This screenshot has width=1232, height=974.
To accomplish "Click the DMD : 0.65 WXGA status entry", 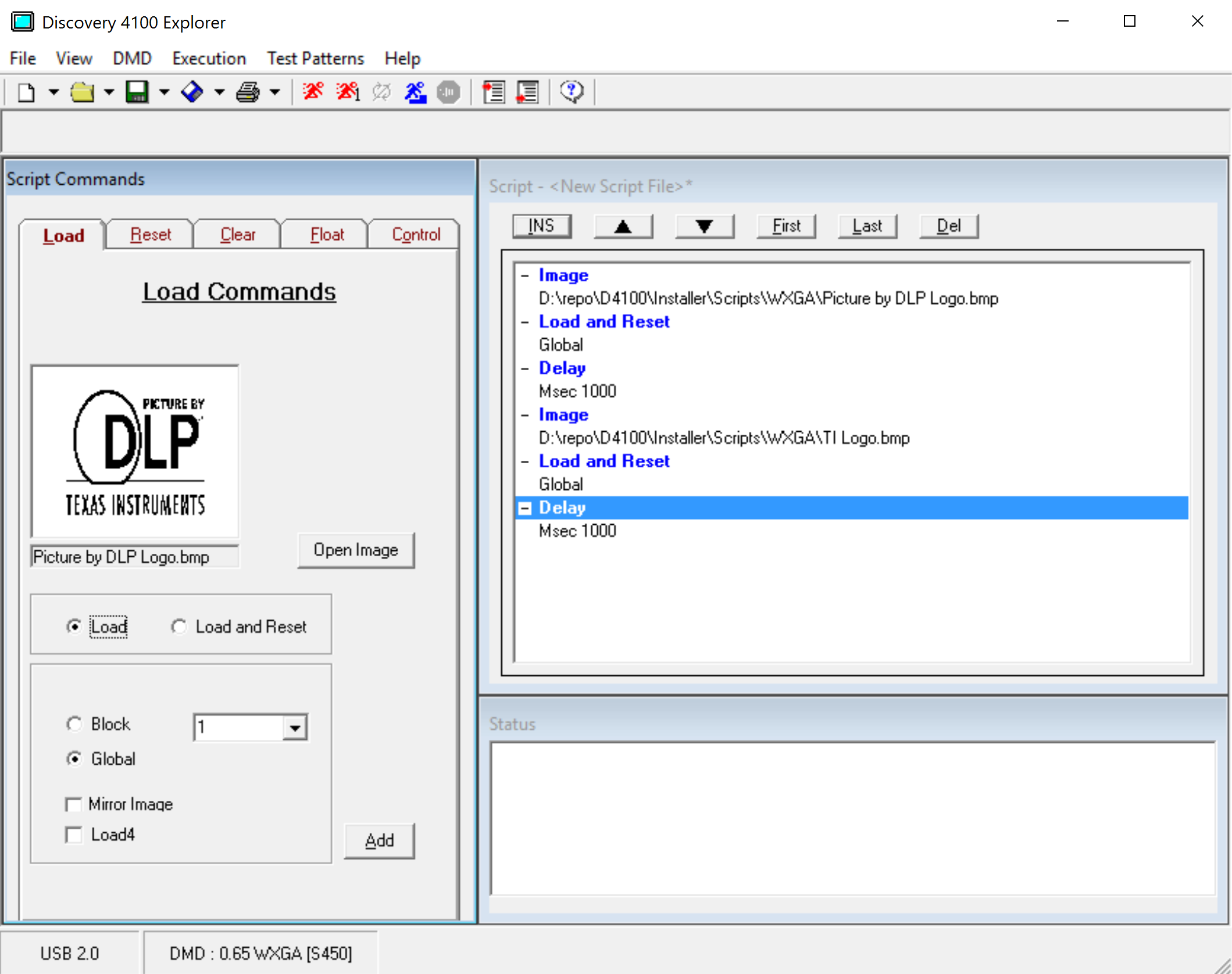I will 261,954.
